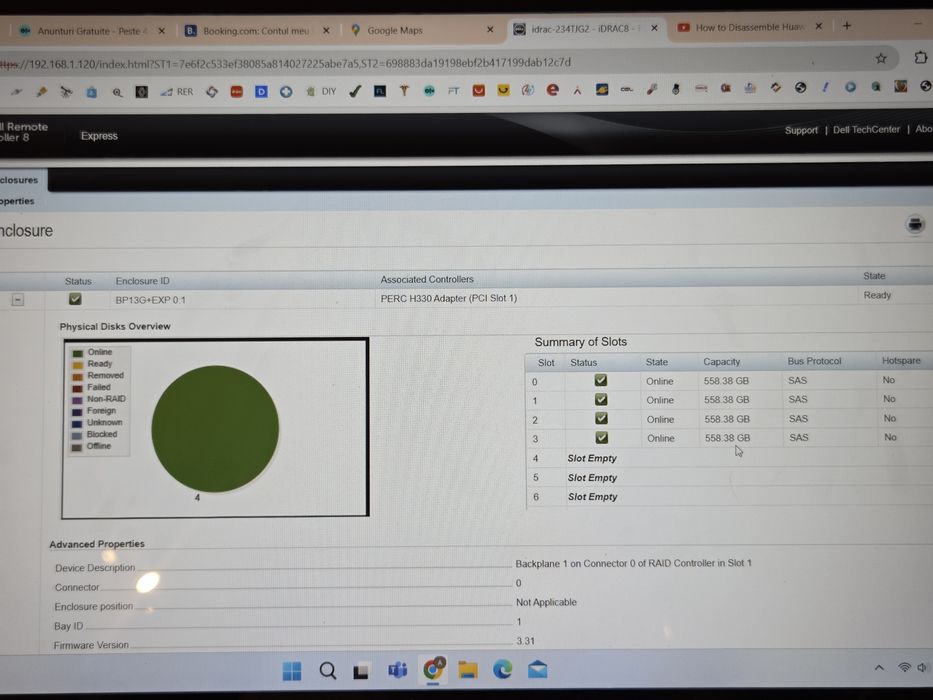
Task: Click the Express license label in the header
Action: point(99,136)
